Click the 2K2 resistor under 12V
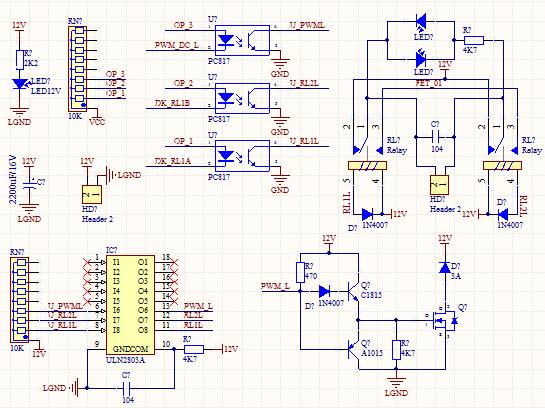Image resolution: width=545 pixels, height=408 pixels. pyautogui.click(x=20, y=60)
